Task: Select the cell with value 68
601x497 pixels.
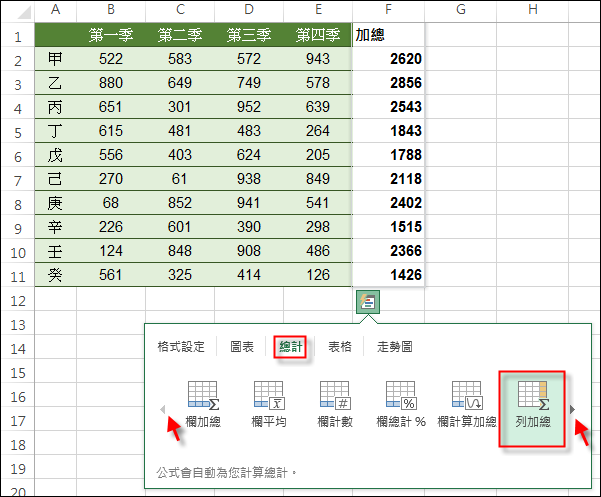Action: coord(111,203)
